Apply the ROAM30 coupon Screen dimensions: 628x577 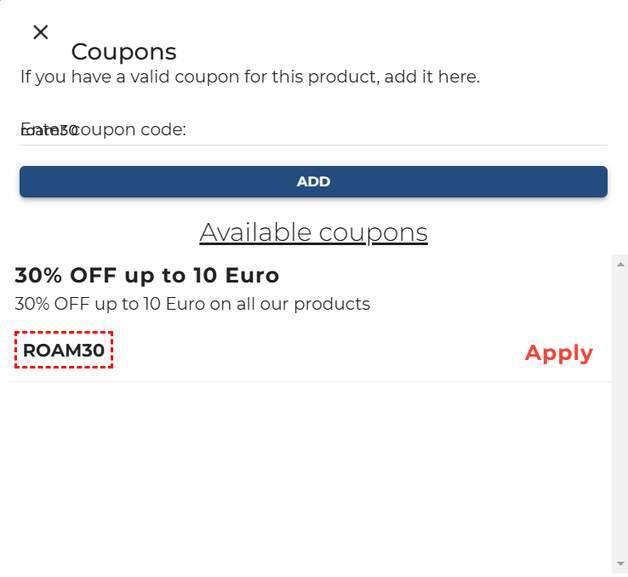pos(558,353)
